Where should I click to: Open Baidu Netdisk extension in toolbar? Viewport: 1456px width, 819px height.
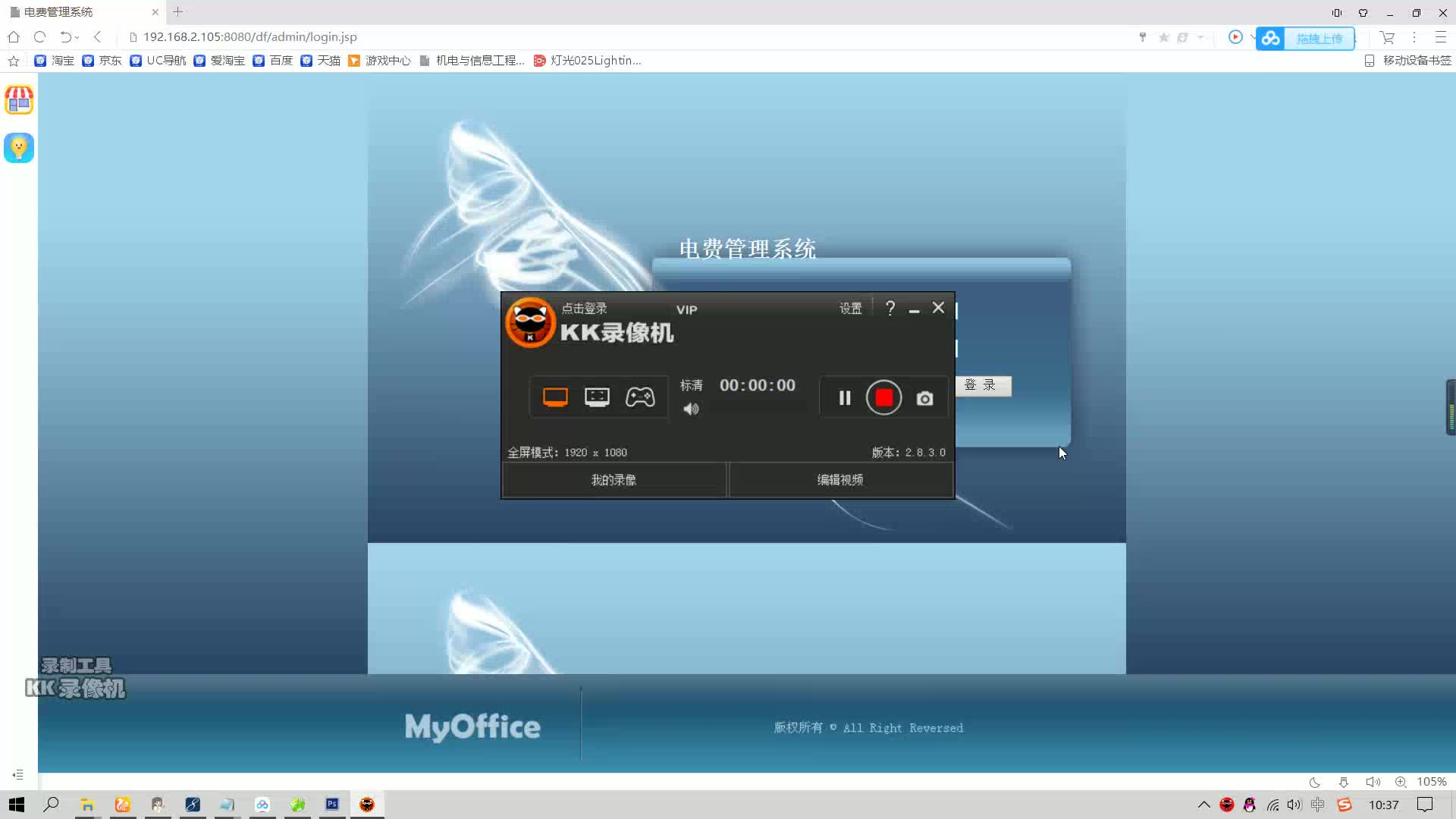click(x=1271, y=37)
